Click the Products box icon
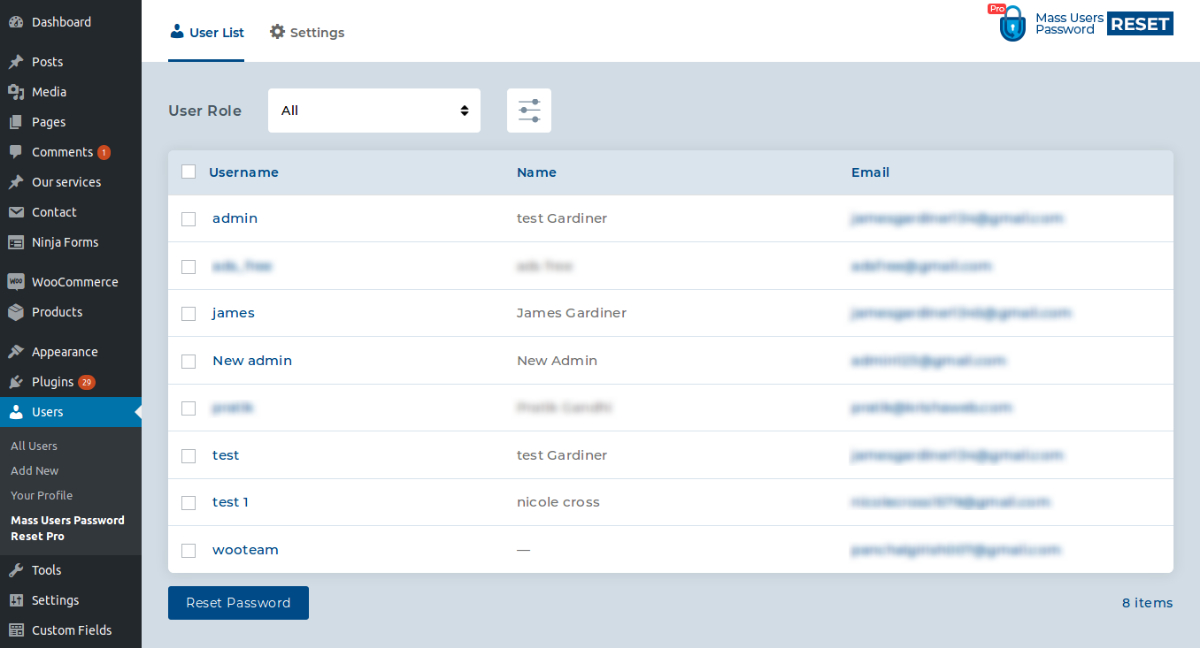 pyautogui.click(x=16, y=312)
